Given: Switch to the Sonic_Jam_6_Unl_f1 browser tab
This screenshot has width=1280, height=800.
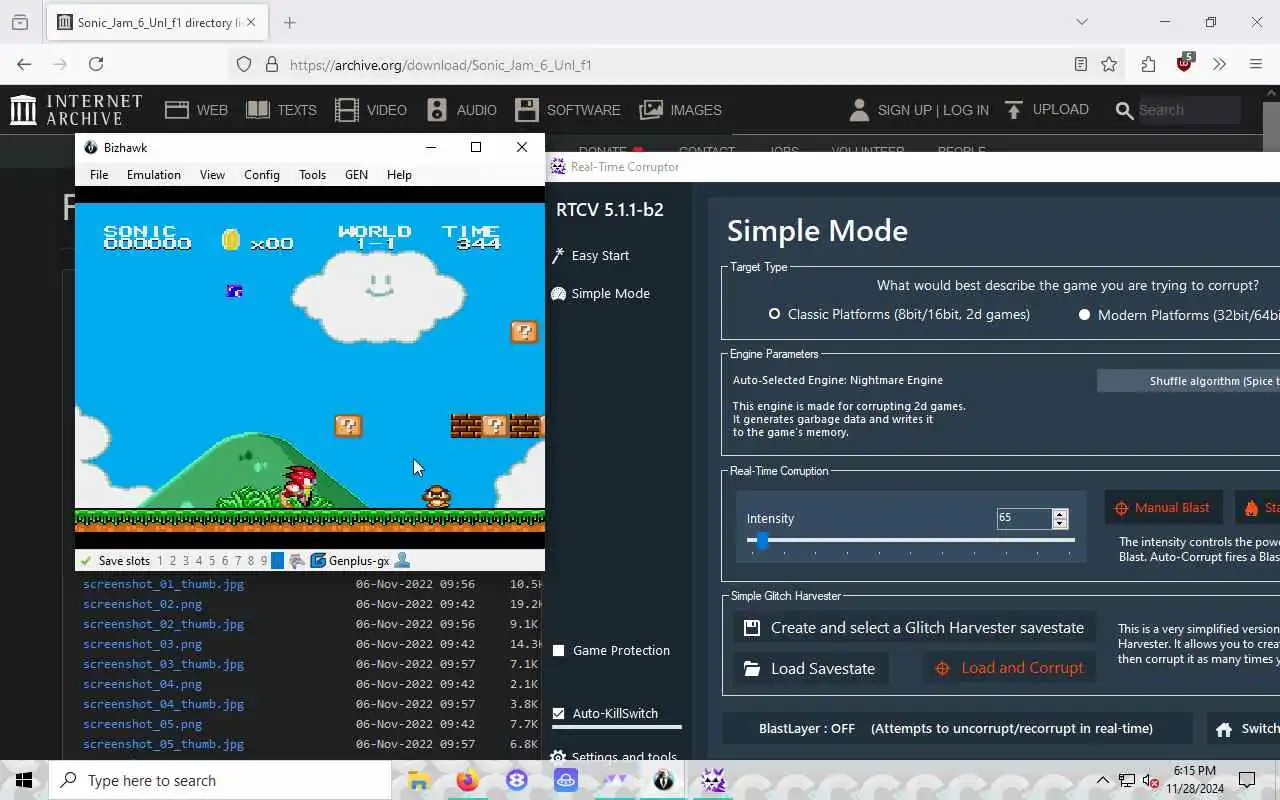Looking at the screenshot, I should (158, 22).
